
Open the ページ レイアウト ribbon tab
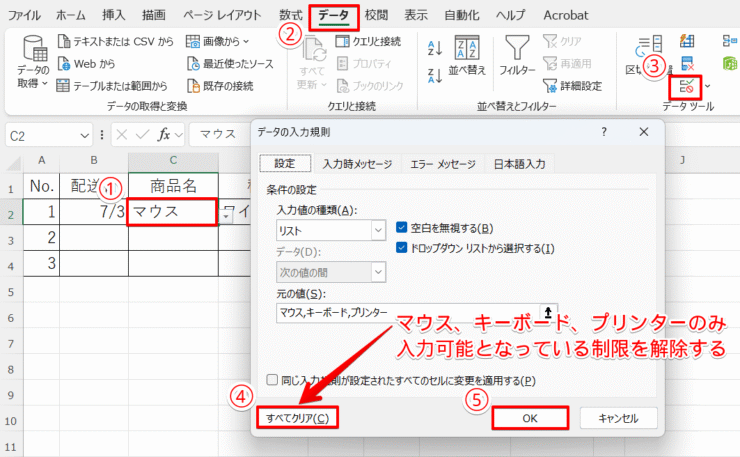222,15
